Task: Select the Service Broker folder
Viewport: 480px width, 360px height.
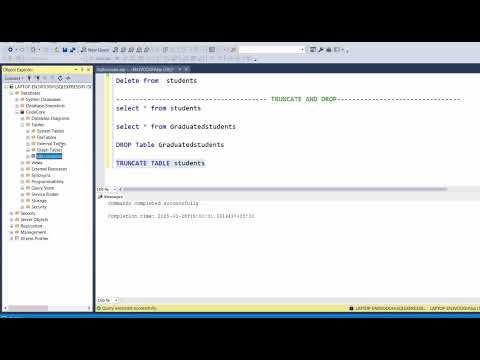Action: coord(45,194)
